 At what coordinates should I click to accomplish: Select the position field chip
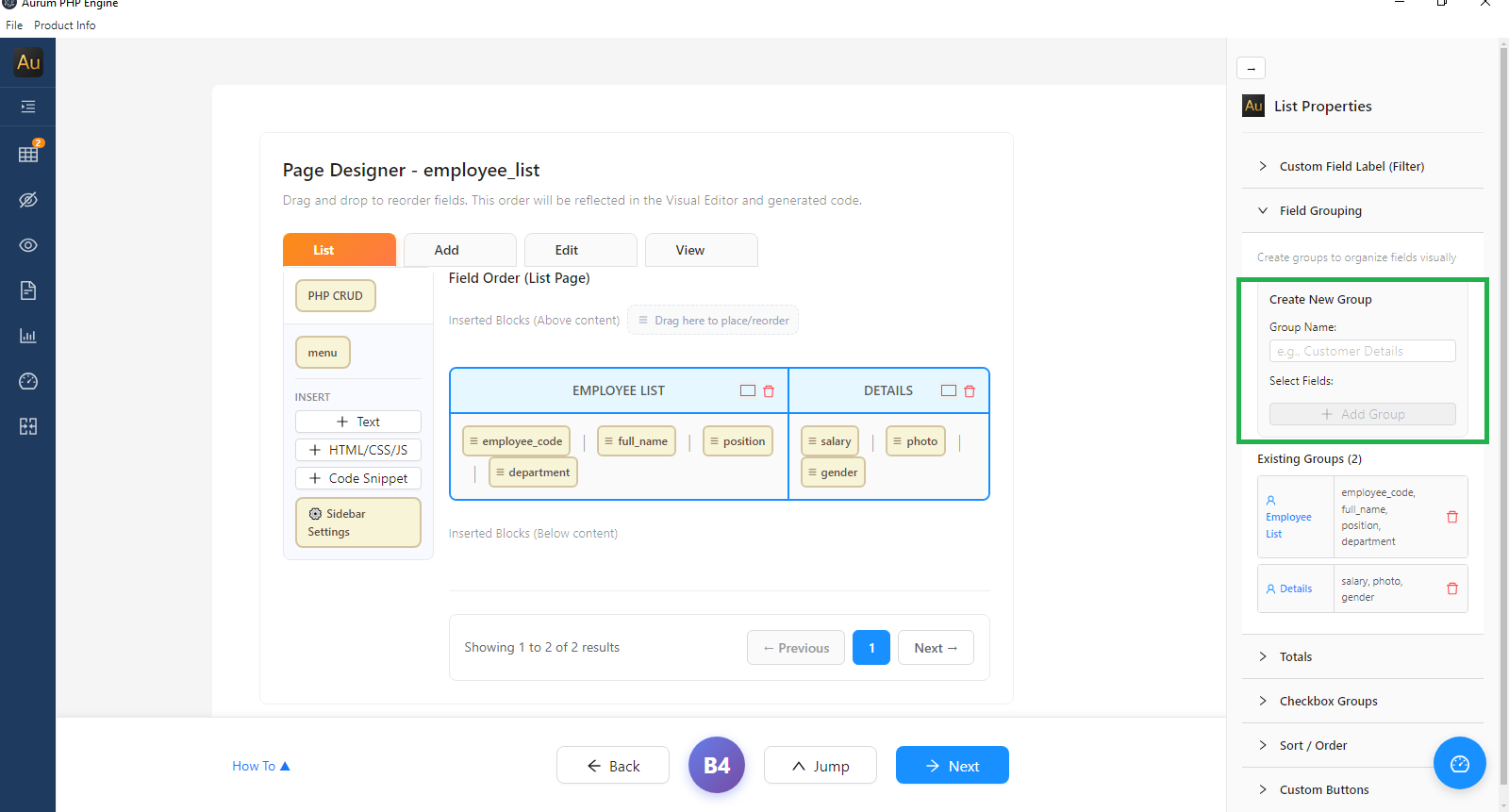tap(738, 441)
